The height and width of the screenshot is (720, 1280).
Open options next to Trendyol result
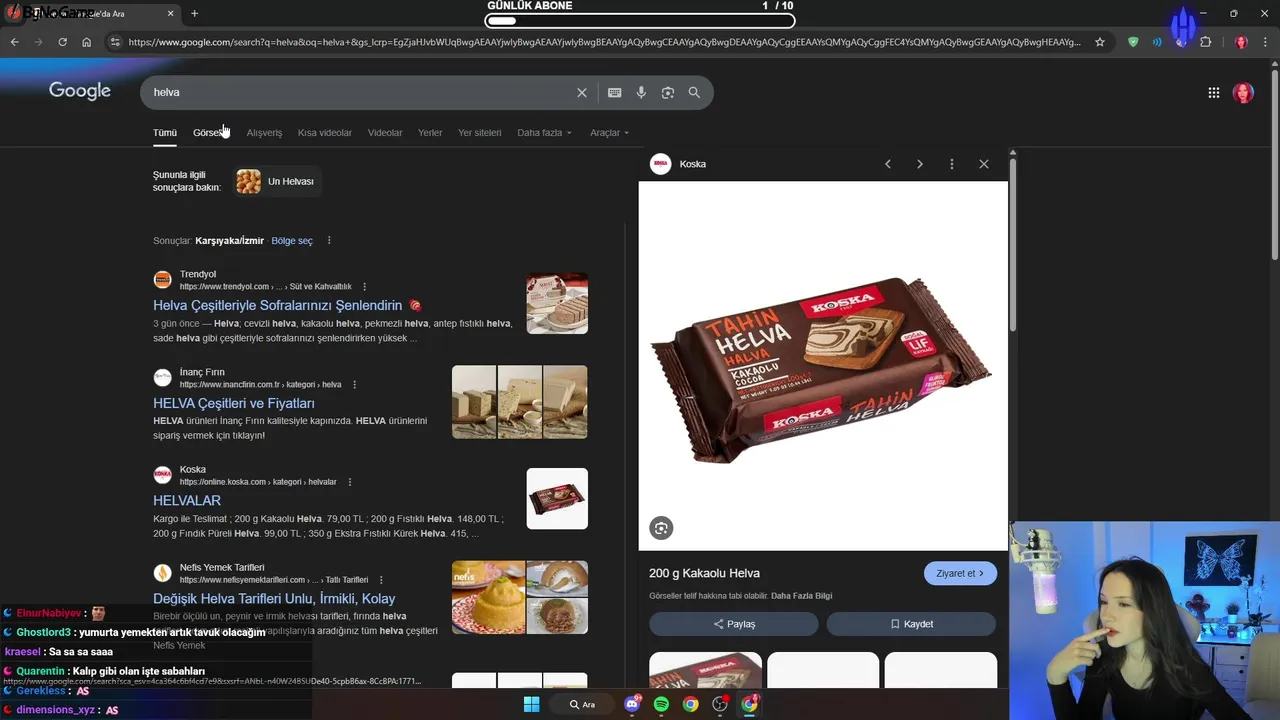point(364,287)
